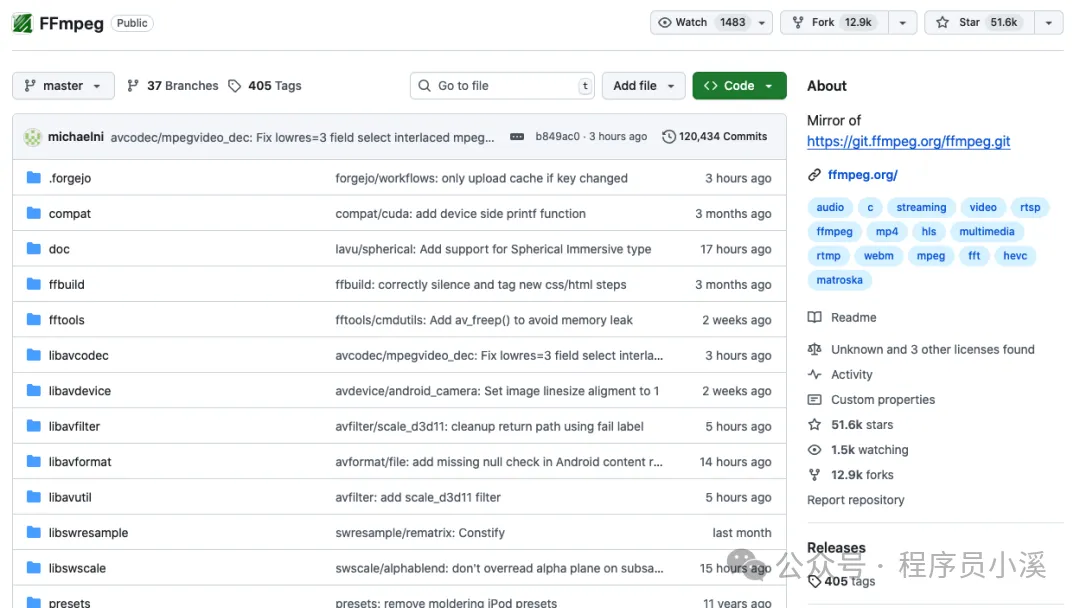Select the rtsp topic tag

1030,207
